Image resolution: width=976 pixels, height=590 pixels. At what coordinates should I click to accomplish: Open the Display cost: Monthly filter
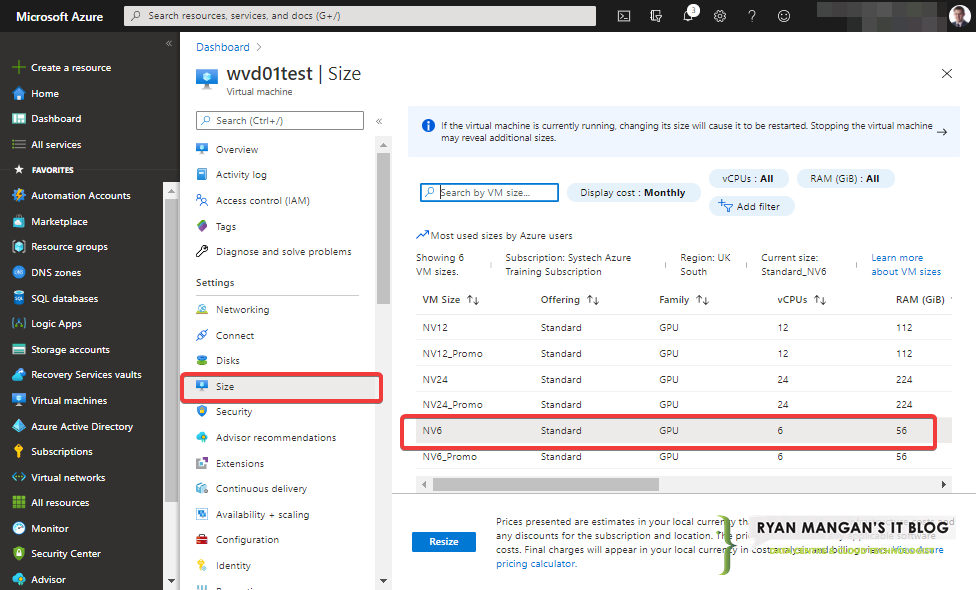633,193
